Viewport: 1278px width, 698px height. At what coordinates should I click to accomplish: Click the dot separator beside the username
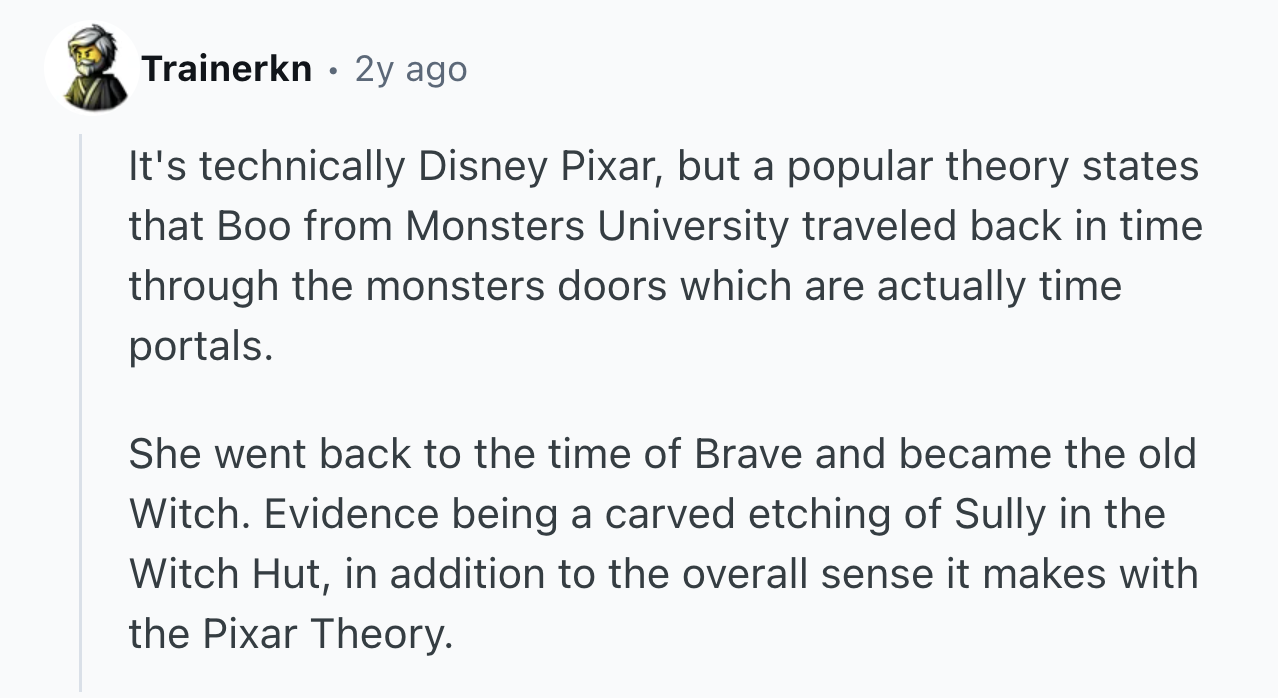pos(333,70)
